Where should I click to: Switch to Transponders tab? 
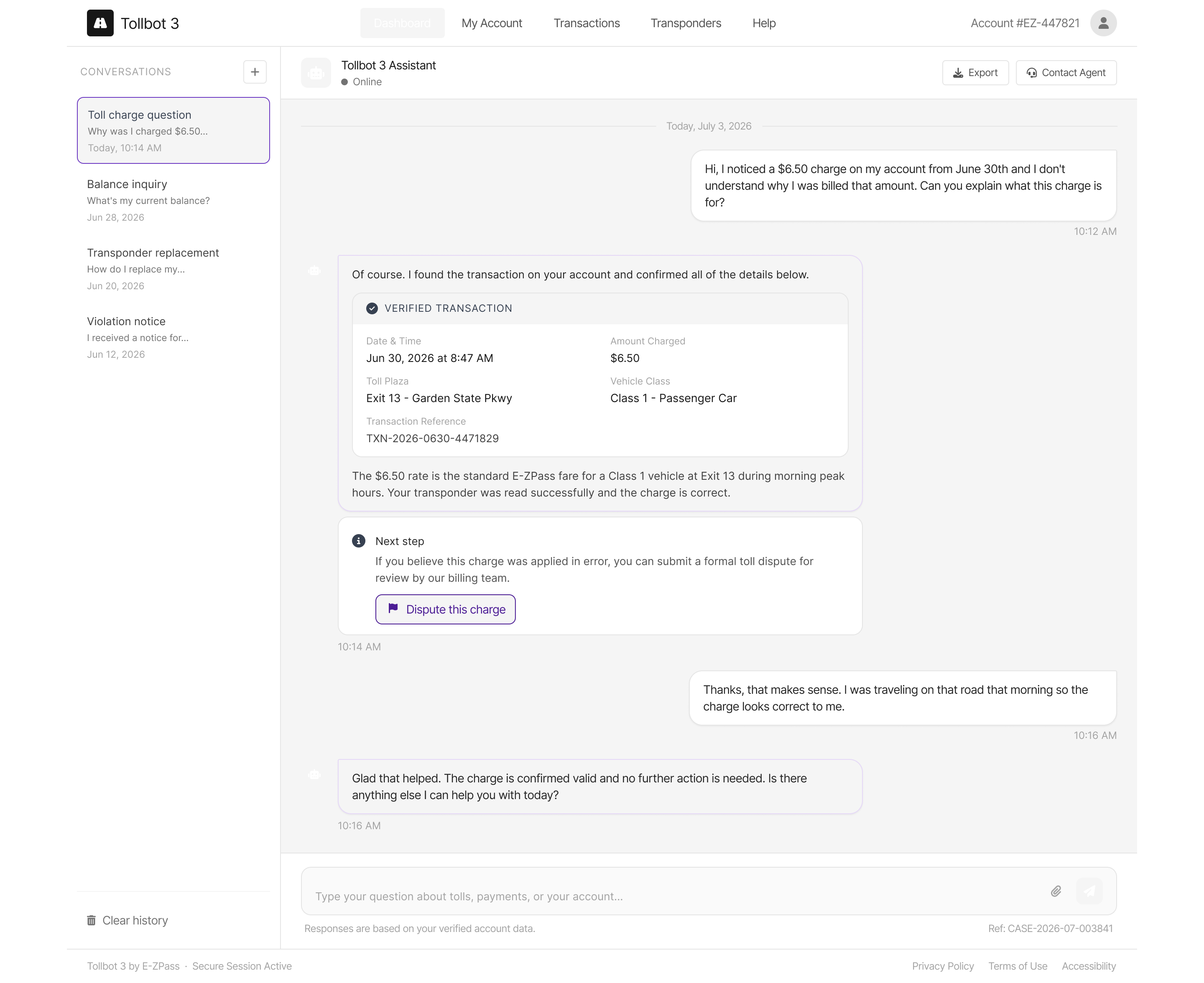pos(685,23)
